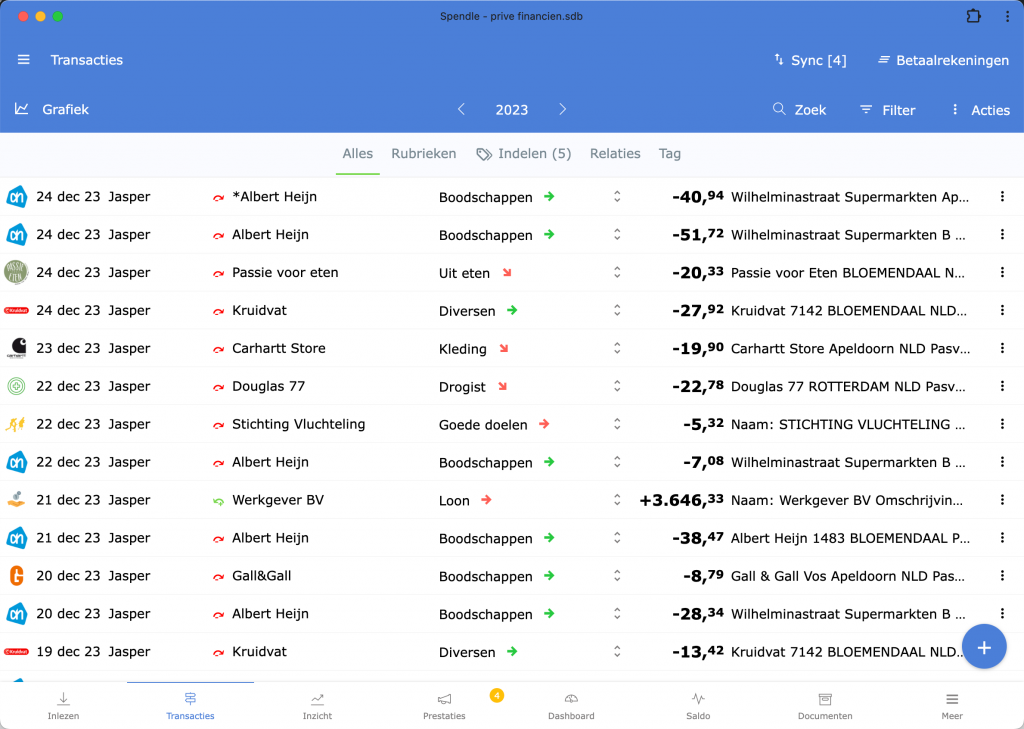Switch to the Rubrieken tab
The width and height of the screenshot is (1024, 729).
point(423,153)
